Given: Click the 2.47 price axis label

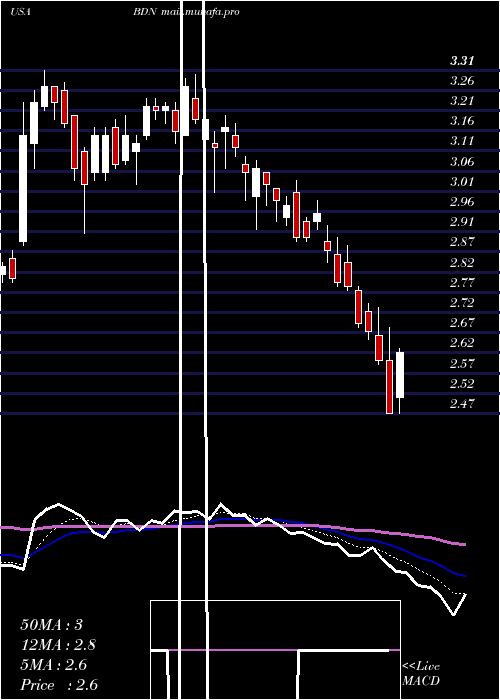Looking at the screenshot, I should point(462,404).
